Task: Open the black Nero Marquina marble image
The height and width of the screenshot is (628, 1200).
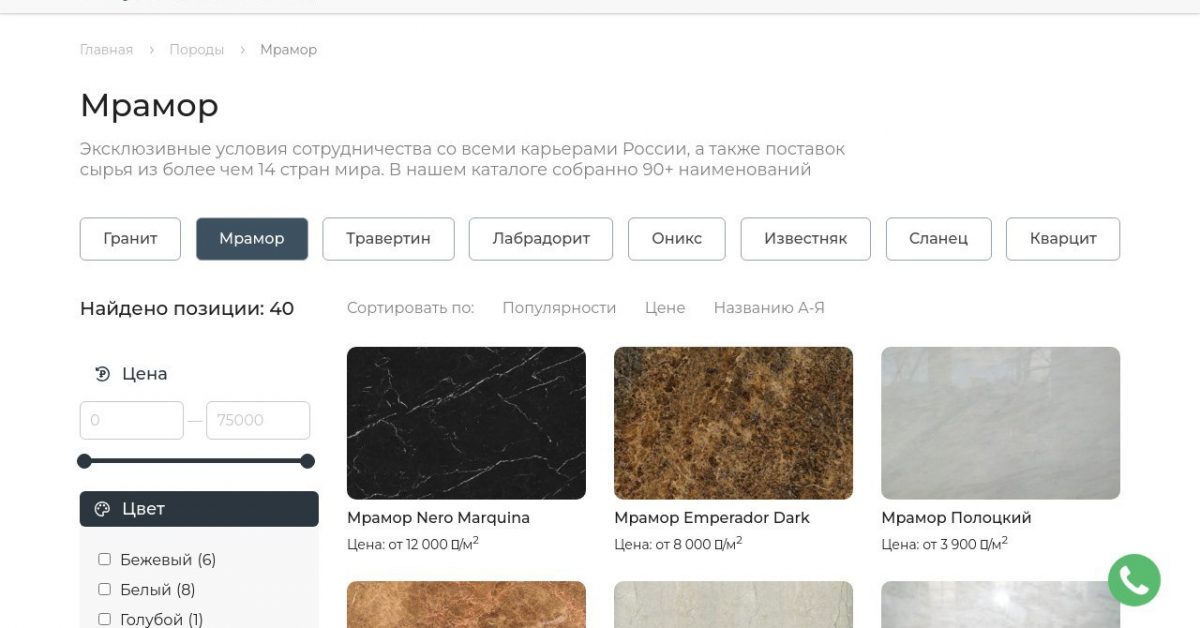Action: tap(466, 423)
